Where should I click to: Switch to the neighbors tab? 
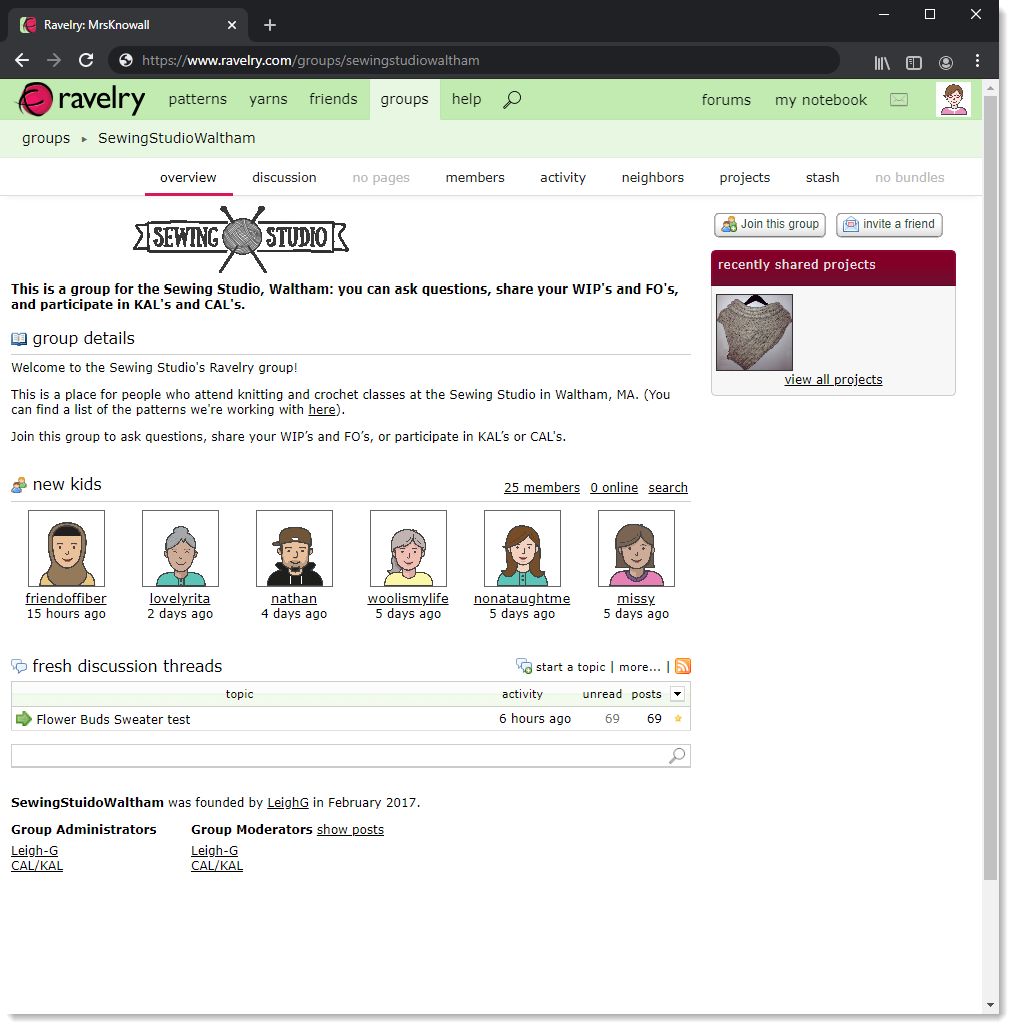(x=652, y=177)
